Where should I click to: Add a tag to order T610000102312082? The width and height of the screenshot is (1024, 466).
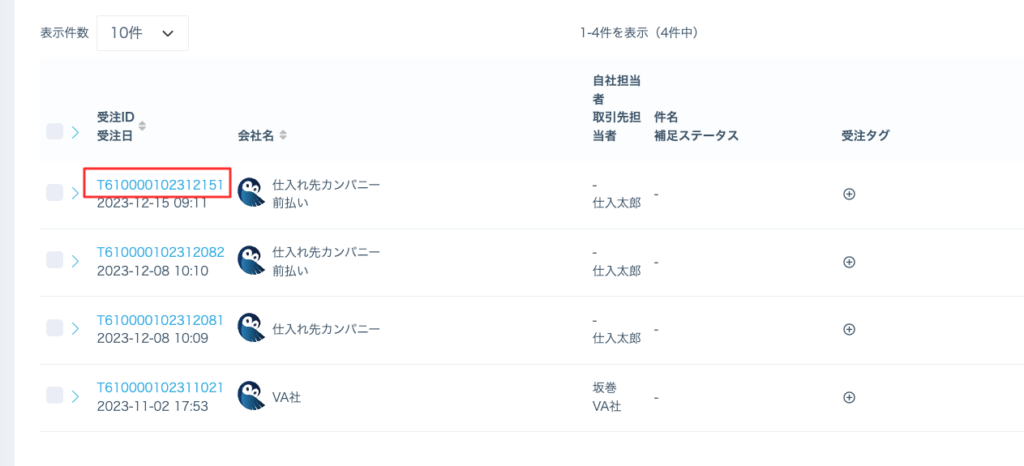pos(849,262)
